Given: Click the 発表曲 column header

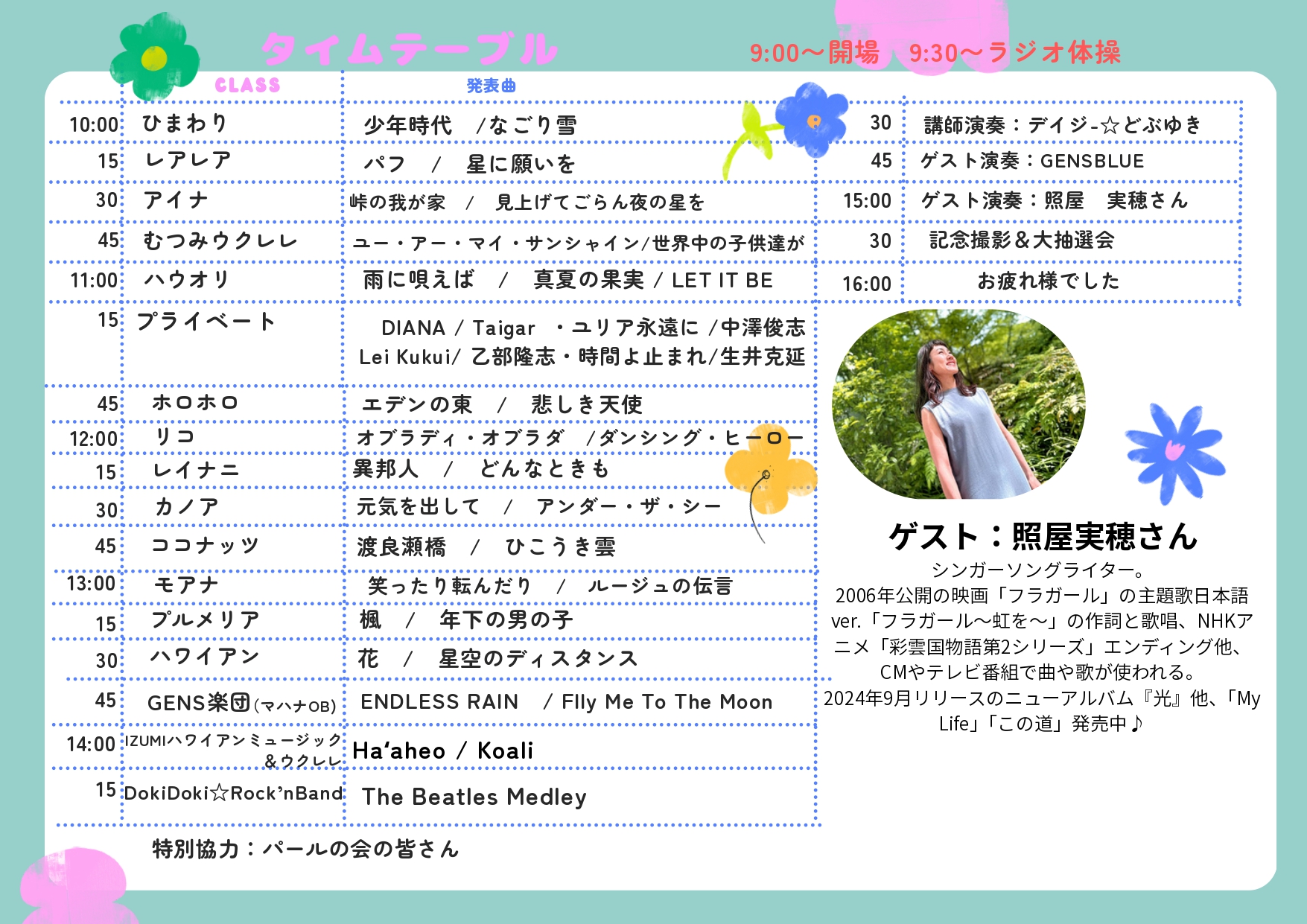Looking at the screenshot, I should (x=491, y=86).
